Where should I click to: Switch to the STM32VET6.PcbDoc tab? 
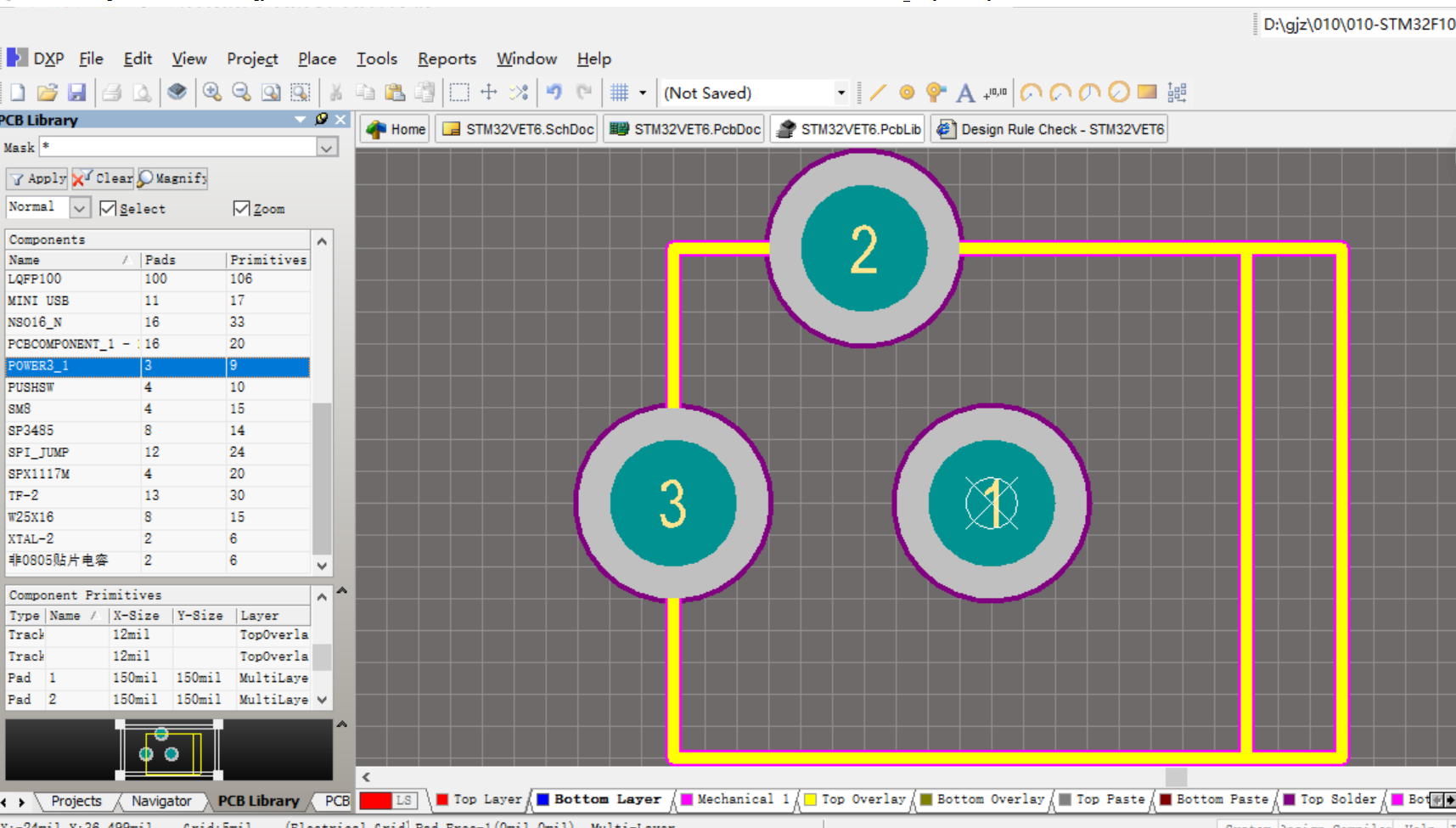(x=685, y=129)
